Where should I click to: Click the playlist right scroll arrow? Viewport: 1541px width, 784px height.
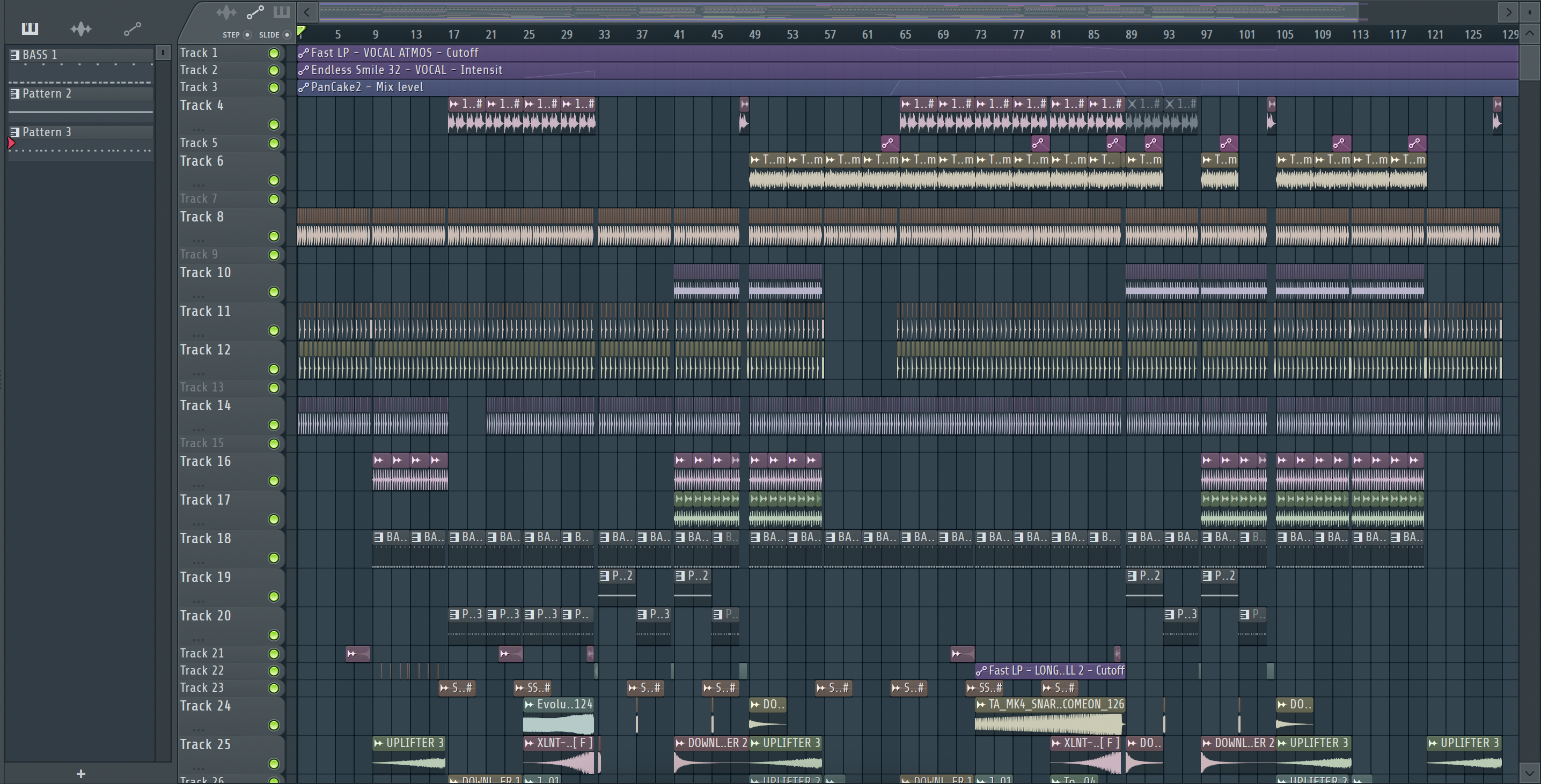pos(1508,12)
